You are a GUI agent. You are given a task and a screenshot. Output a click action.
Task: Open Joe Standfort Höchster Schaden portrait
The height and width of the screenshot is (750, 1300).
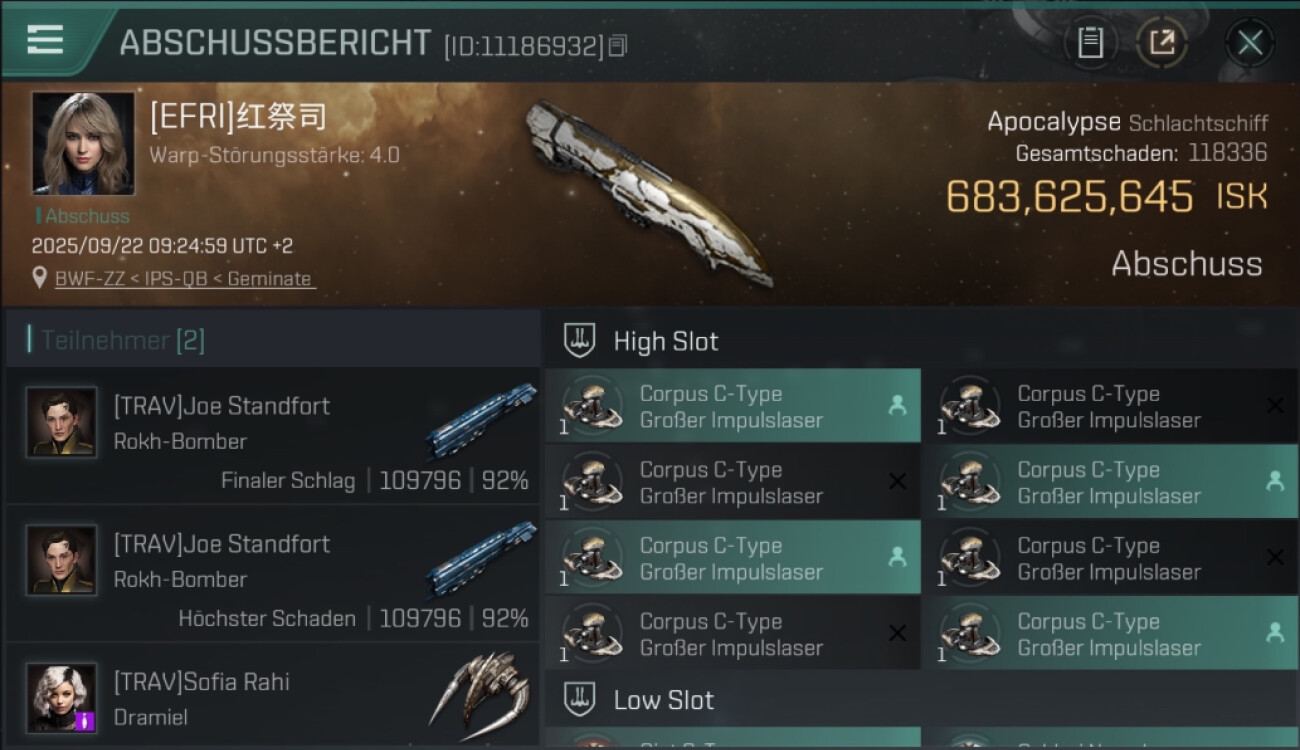(62, 560)
